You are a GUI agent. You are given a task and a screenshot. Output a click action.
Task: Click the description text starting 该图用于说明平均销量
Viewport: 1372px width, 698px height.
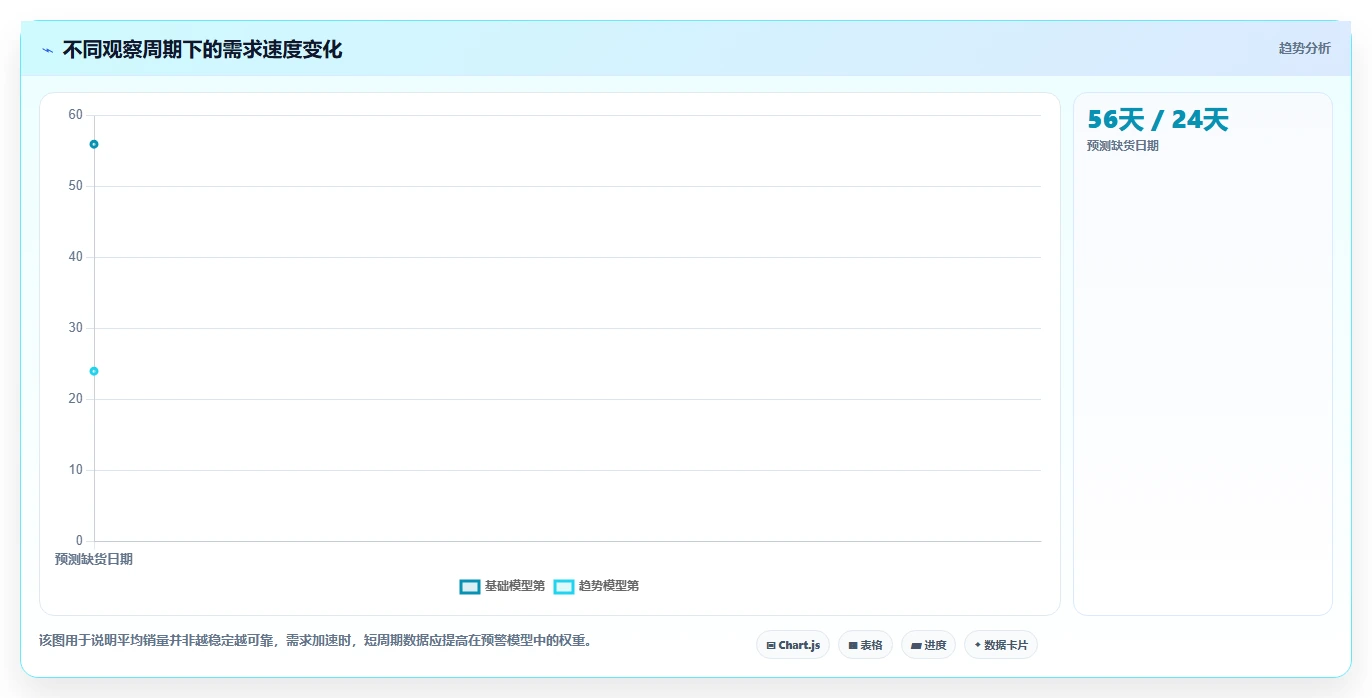[x=317, y=640]
